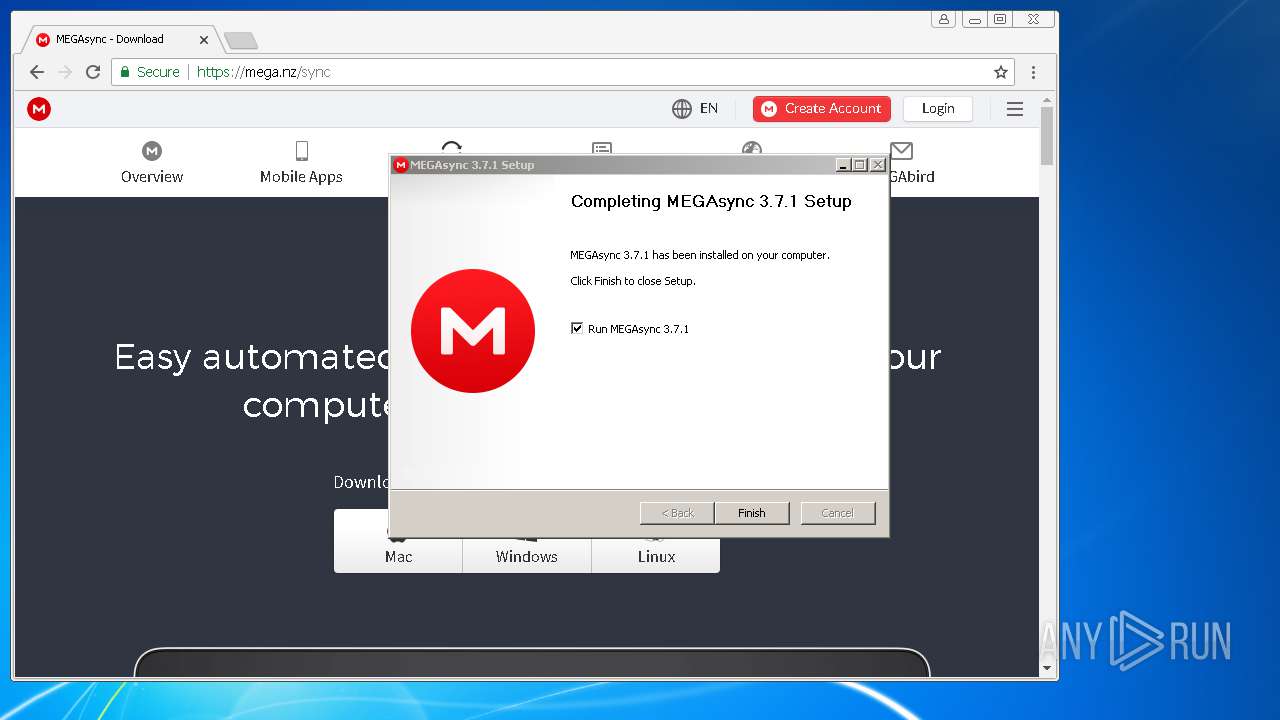Click the disabled Back button in Setup

click(677, 513)
